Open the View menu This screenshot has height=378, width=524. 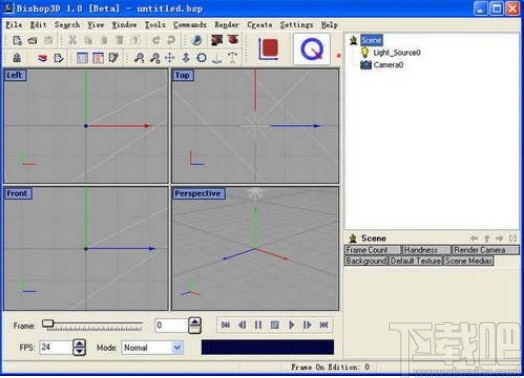96,25
